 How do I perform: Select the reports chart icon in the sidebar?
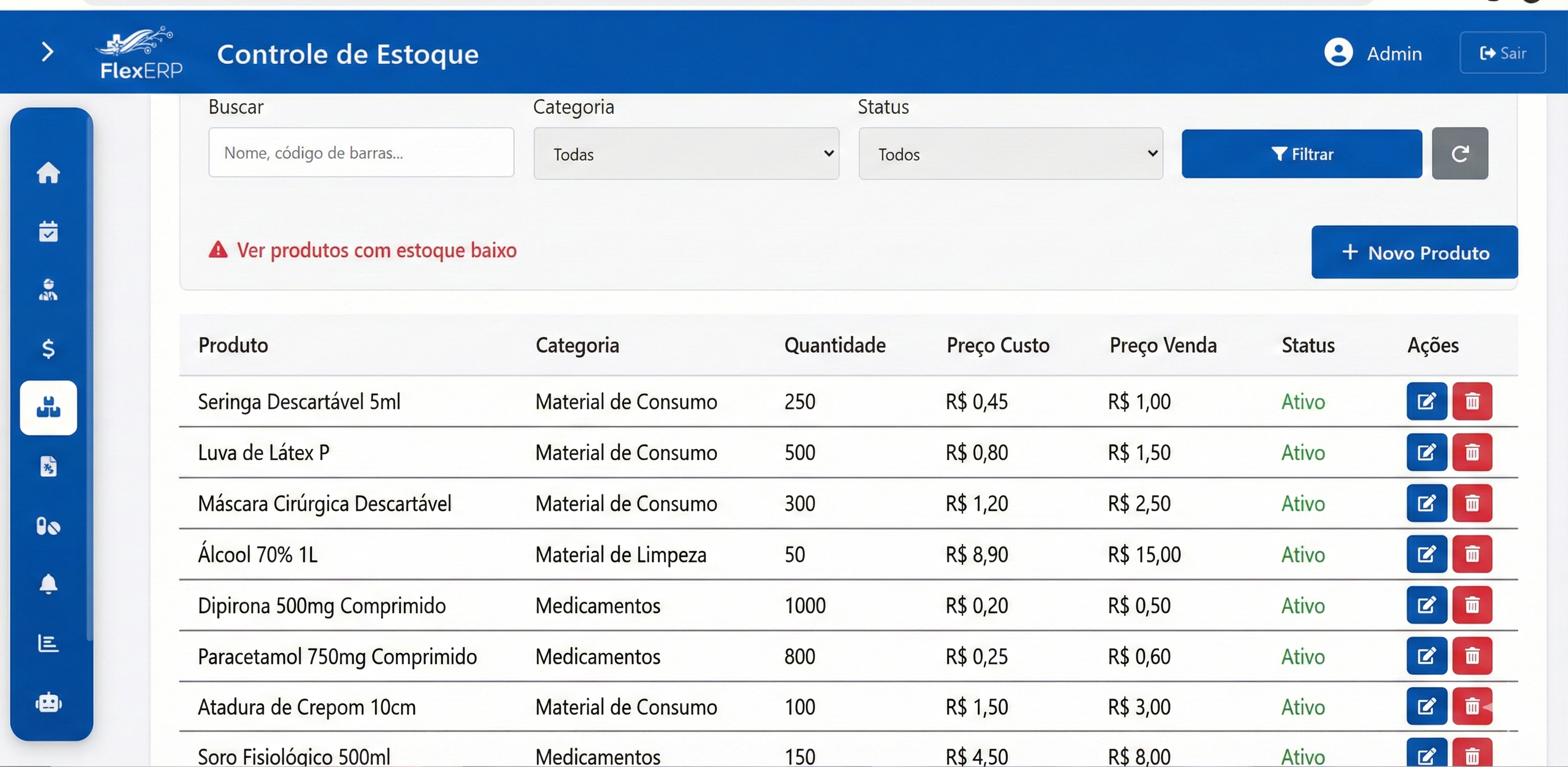(48, 643)
